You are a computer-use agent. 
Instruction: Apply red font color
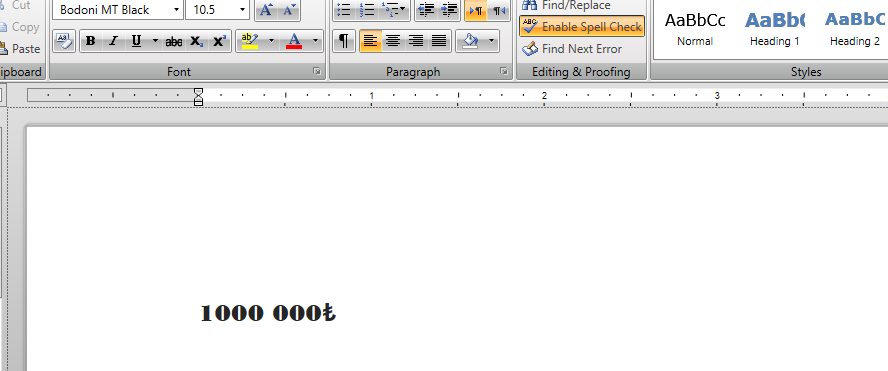(x=294, y=41)
